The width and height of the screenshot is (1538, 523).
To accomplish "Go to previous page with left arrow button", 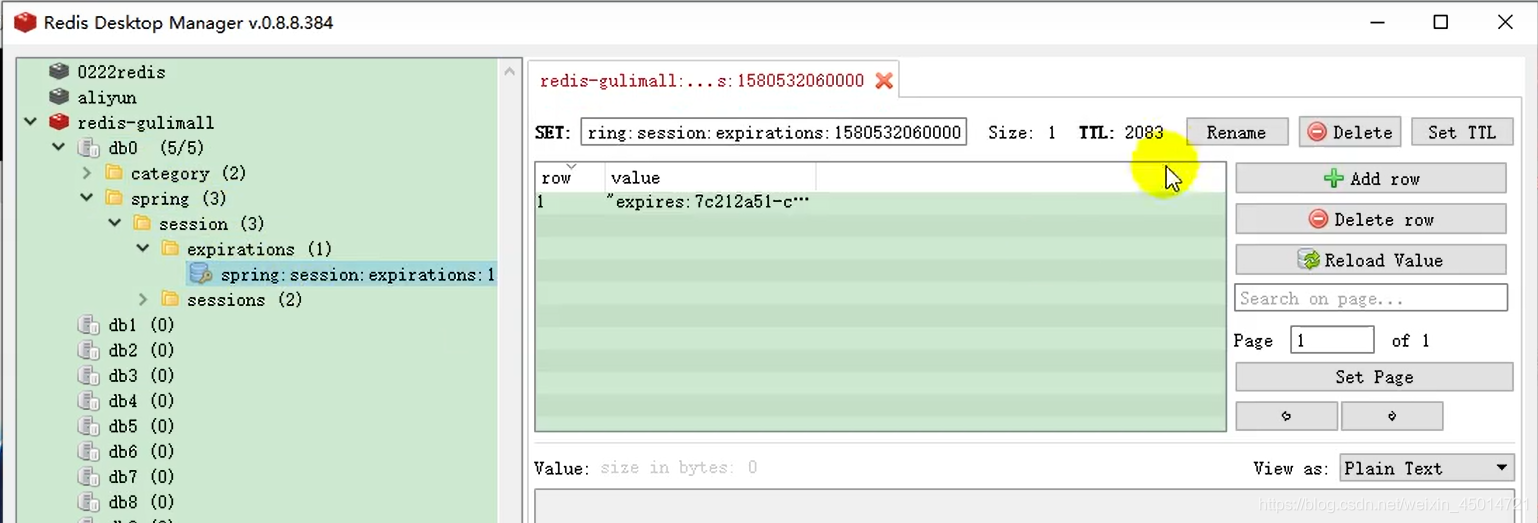I will [x=1286, y=416].
